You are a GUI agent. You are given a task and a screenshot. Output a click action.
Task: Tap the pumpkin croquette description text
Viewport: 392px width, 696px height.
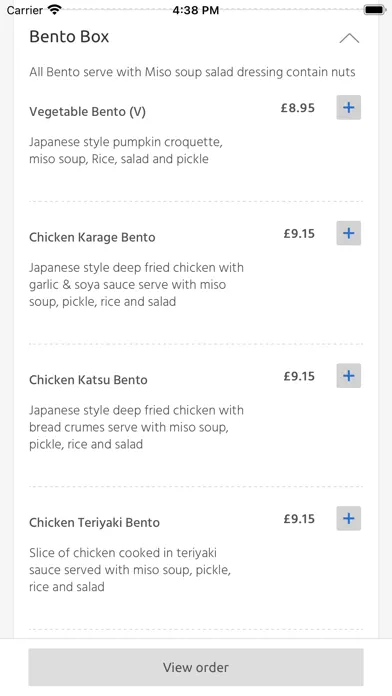pos(126,150)
